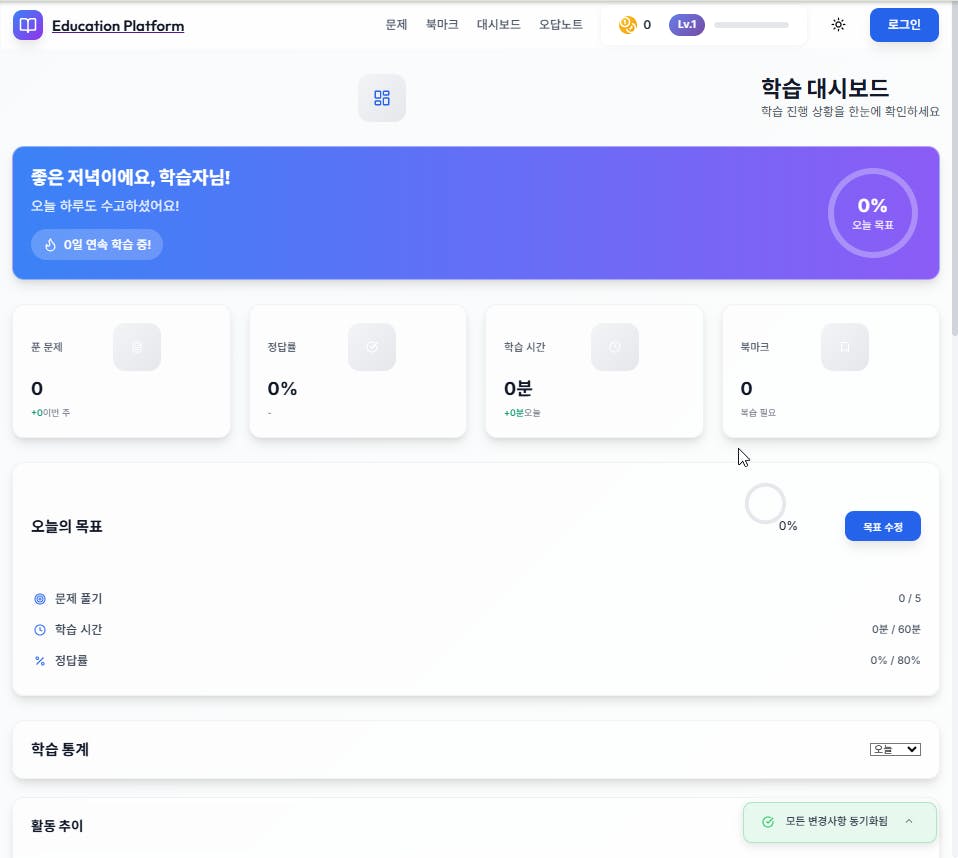Click the 0 / 5 goal value
The image size is (958, 858).
point(909,598)
